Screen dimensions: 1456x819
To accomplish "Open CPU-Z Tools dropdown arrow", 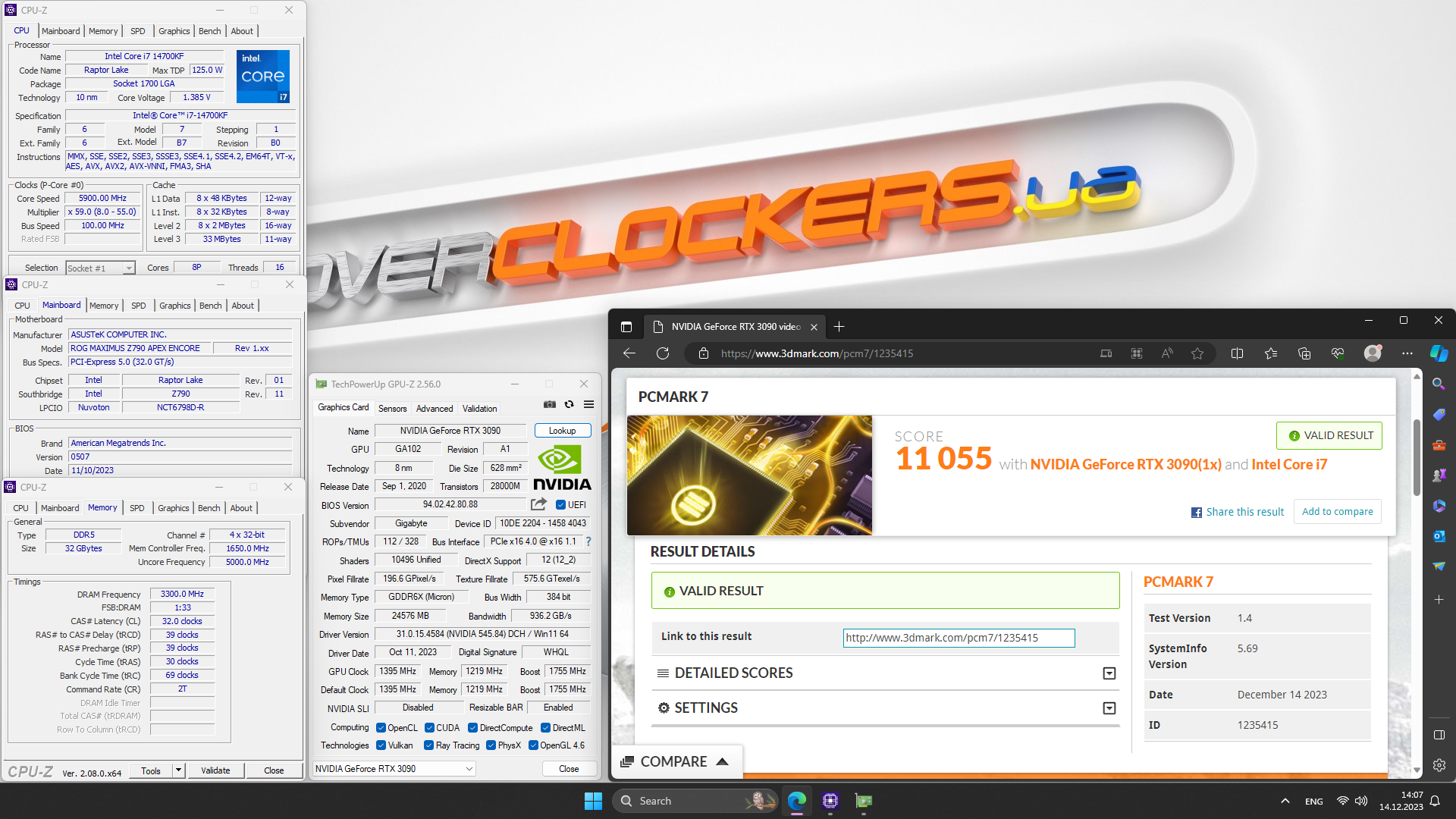I will pyautogui.click(x=179, y=770).
